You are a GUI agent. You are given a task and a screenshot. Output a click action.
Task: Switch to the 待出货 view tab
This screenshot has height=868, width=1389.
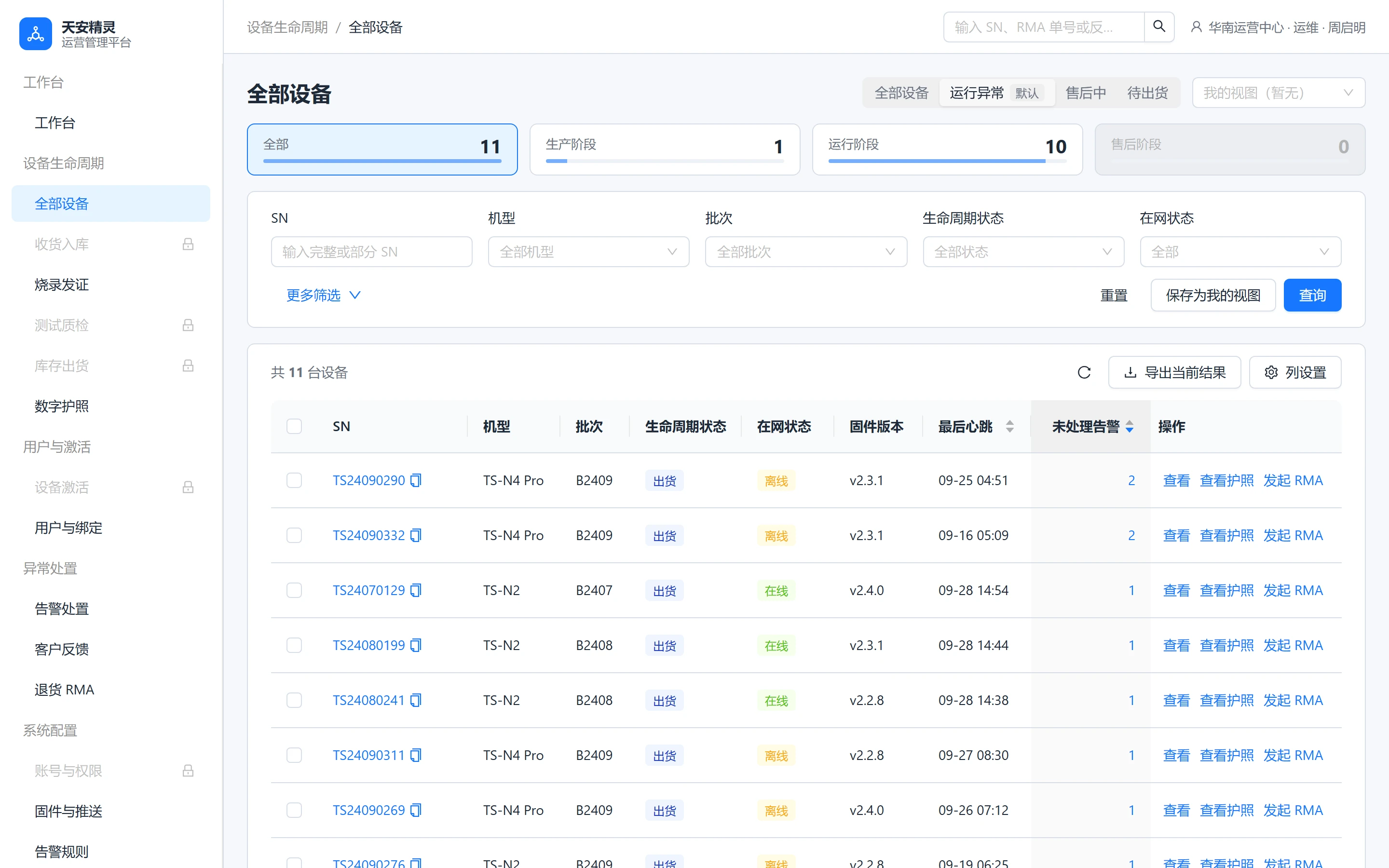[1147, 93]
